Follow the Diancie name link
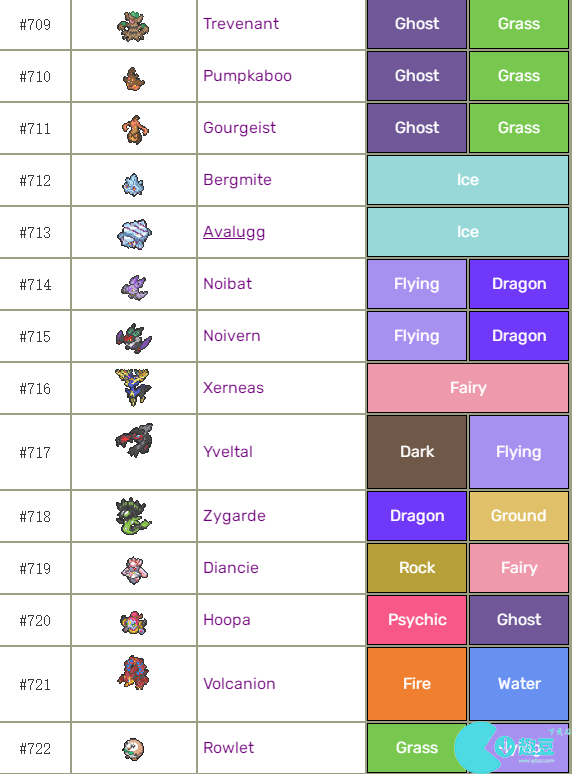Screen dimensions: 572x774 [231, 567]
